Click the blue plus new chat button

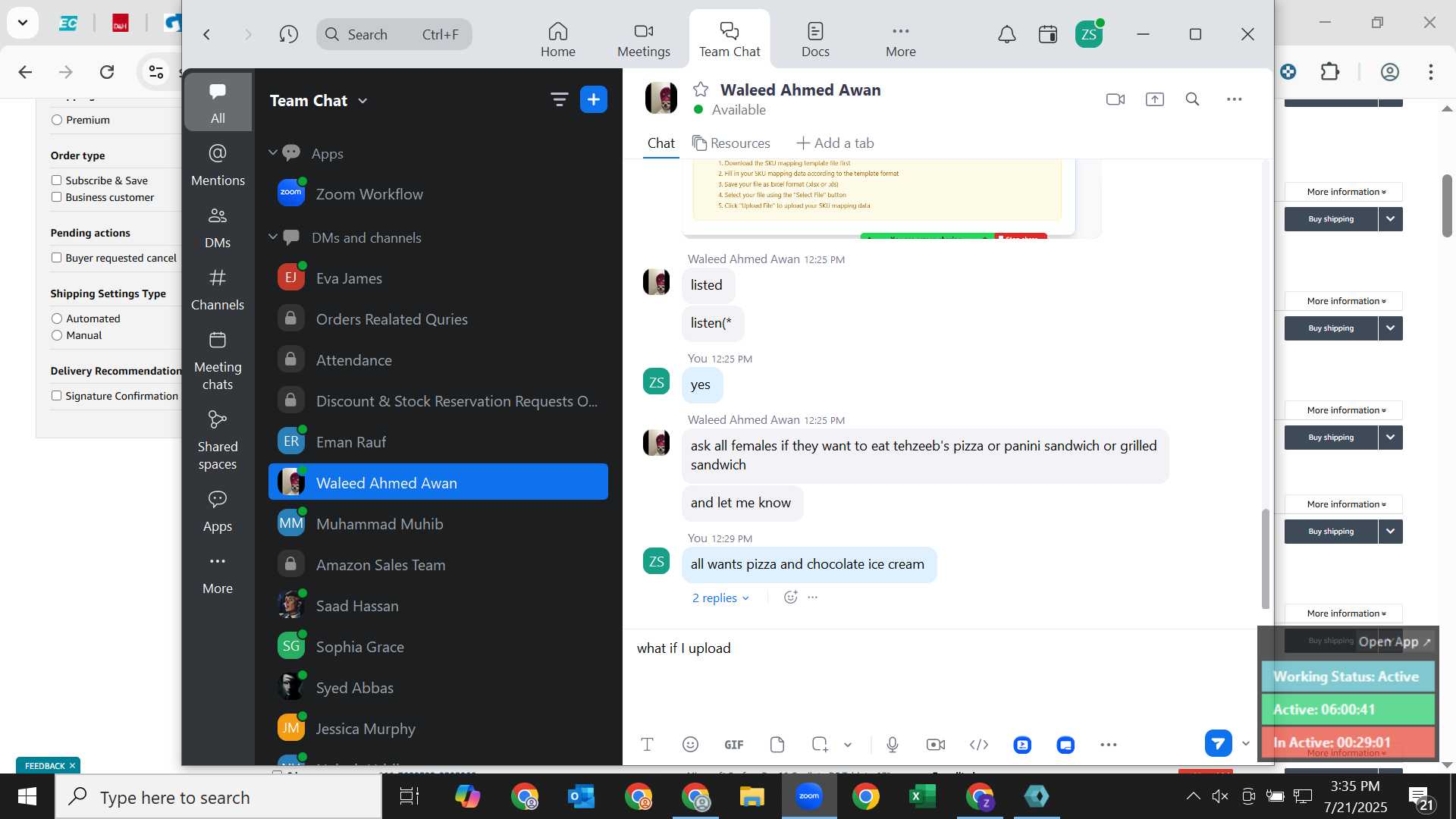click(x=593, y=99)
